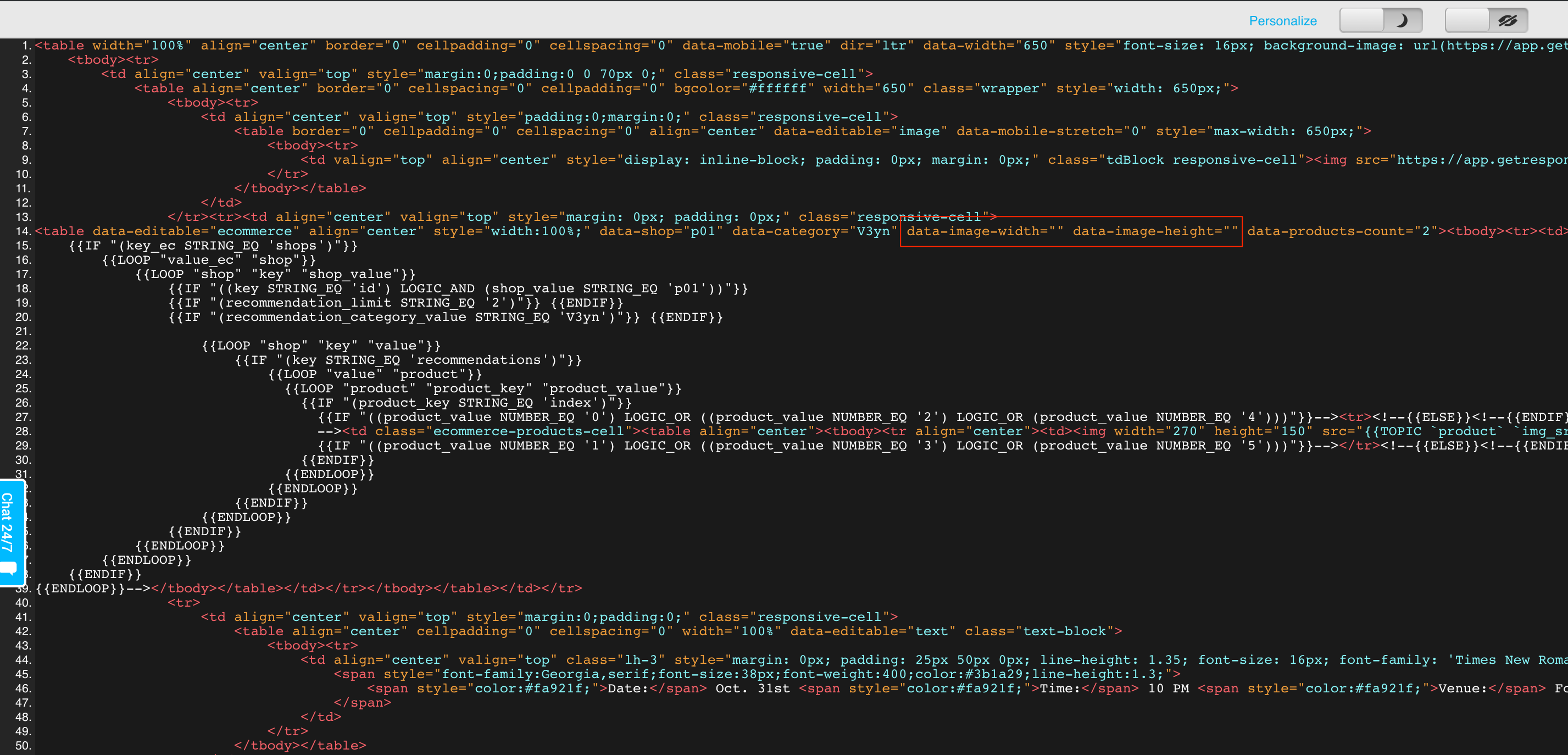Click "Date:" text on line 46
The image size is (1568, 755).
(x=628, y=689)
